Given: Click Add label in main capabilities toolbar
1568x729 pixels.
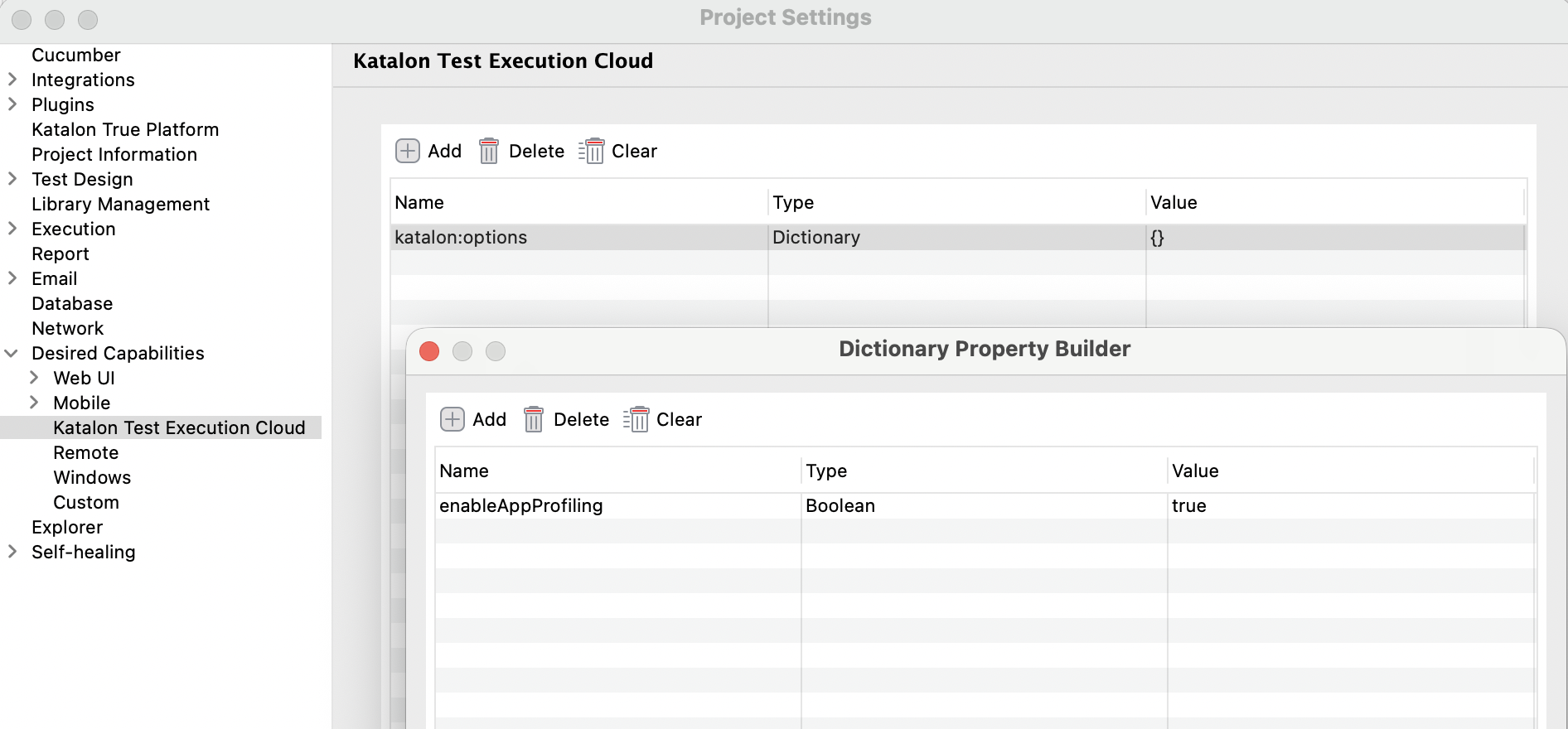Looking at the screenshot, I should pyautogui.click(x=445, y=151).
